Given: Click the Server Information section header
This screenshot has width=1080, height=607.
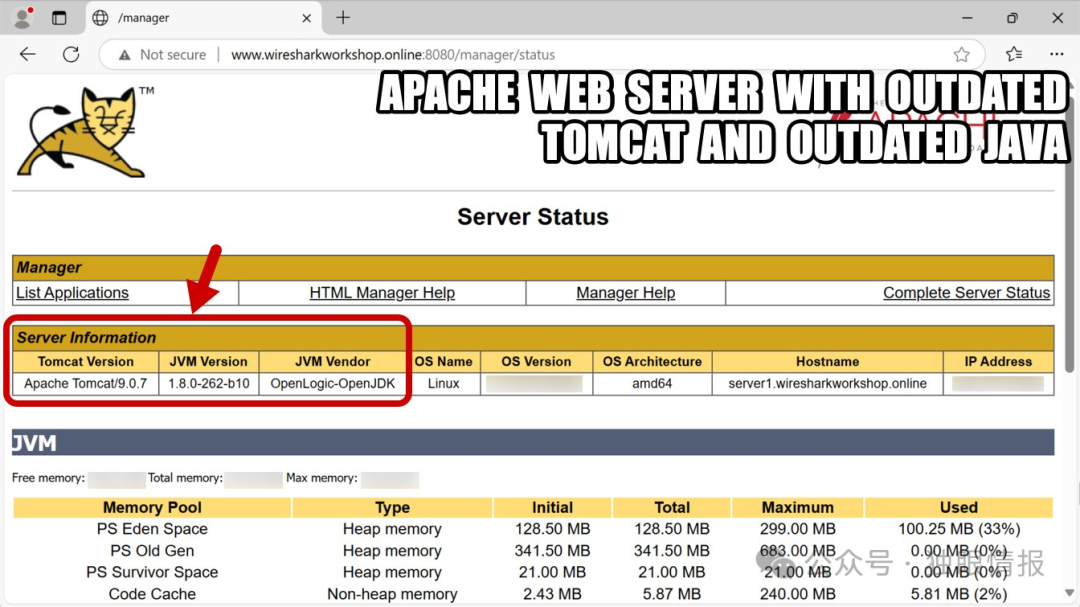Looking at the screenshot, I should pos(533,338).
